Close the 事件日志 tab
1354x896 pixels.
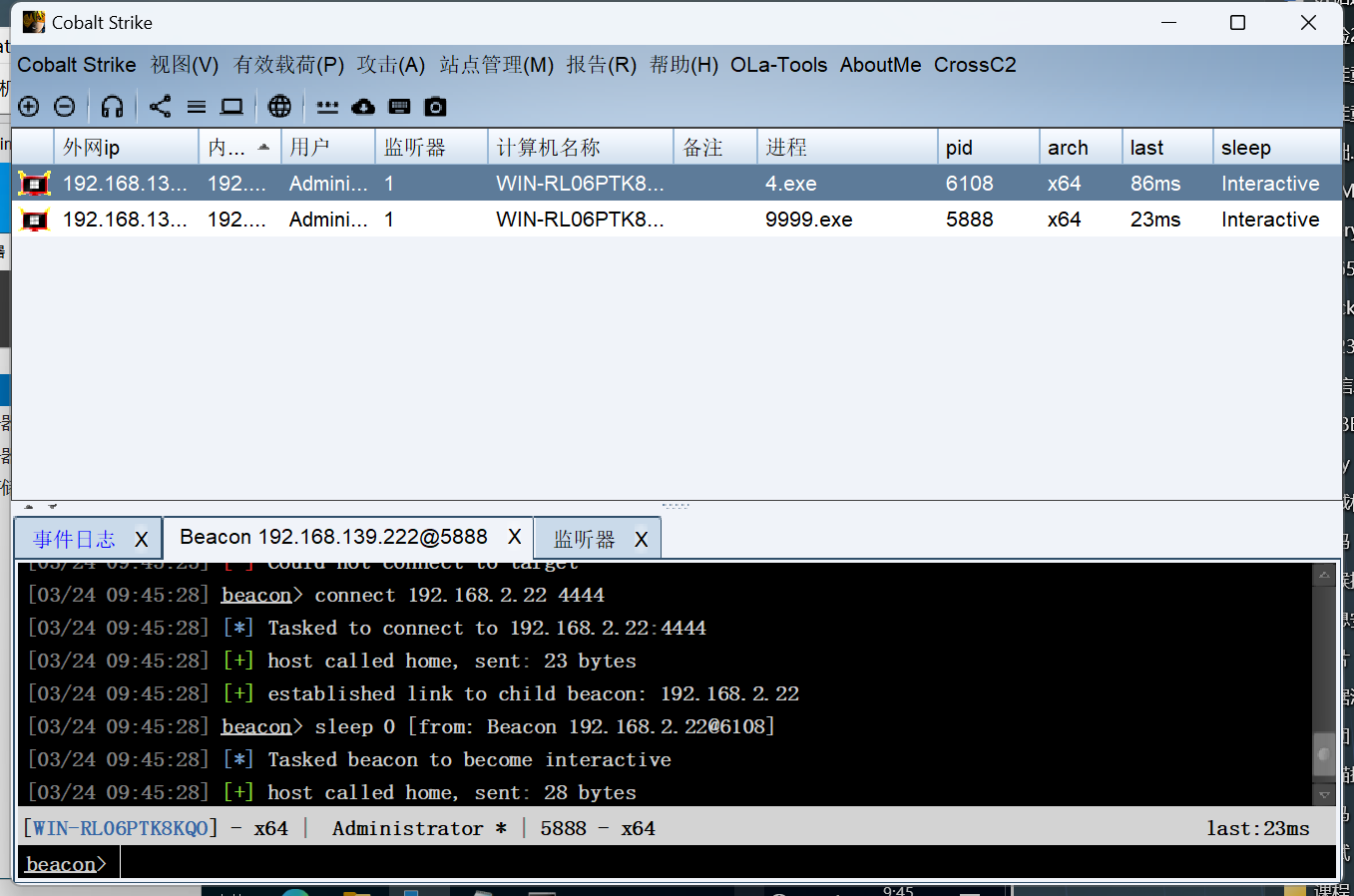tap(142, 540)
